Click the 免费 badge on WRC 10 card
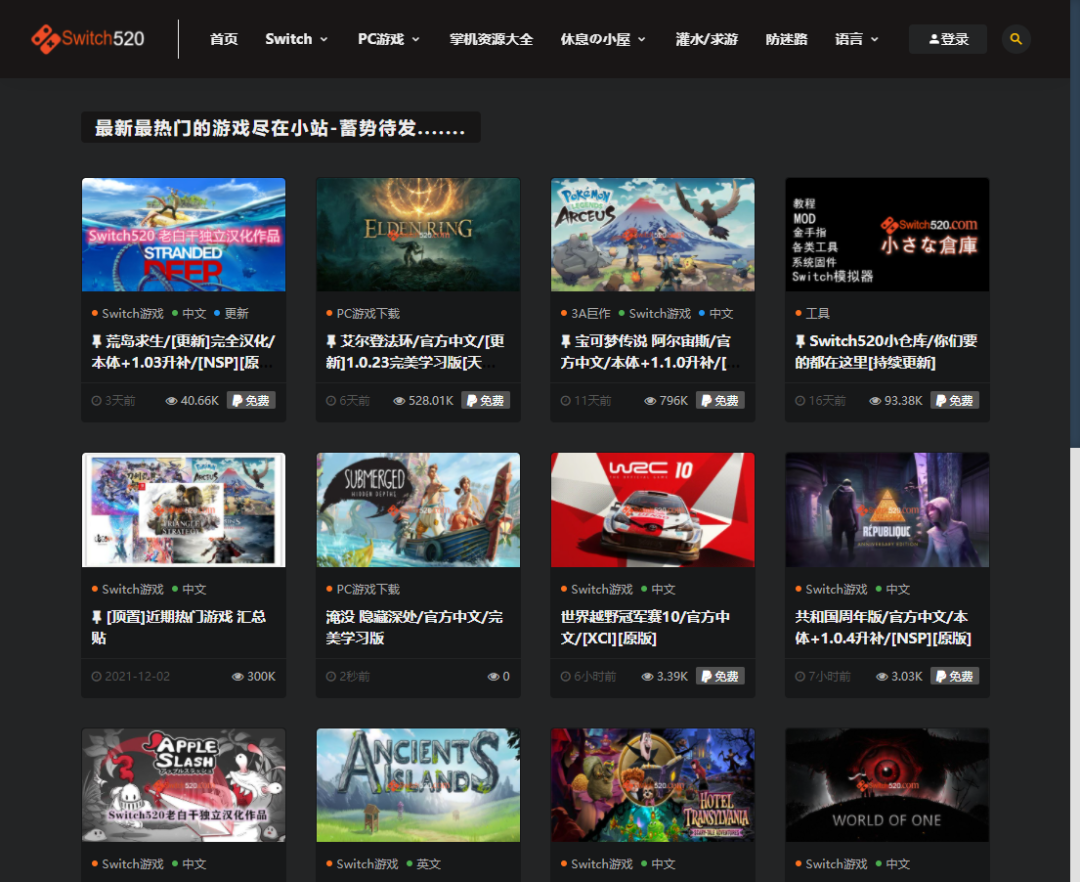Viewport: 1080px width, 882px height. pos(720,676)
